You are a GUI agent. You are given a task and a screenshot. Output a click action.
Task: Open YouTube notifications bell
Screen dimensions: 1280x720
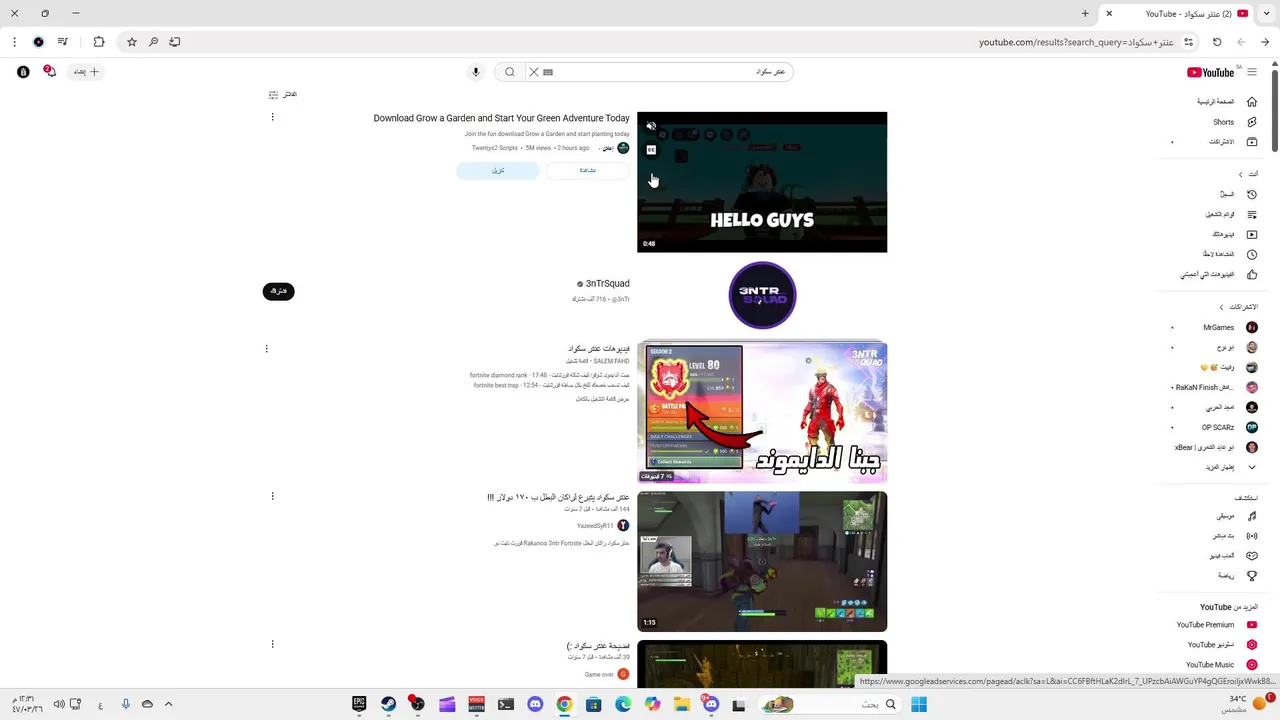[x=50, y=72]
